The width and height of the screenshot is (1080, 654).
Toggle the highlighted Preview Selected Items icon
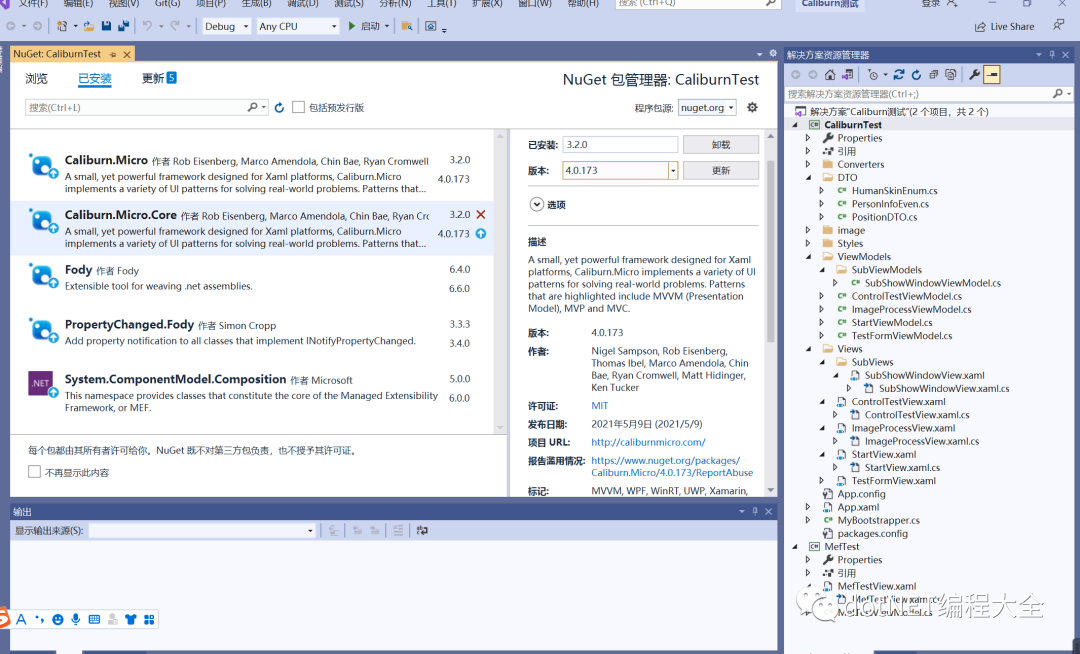pos(992,74)
